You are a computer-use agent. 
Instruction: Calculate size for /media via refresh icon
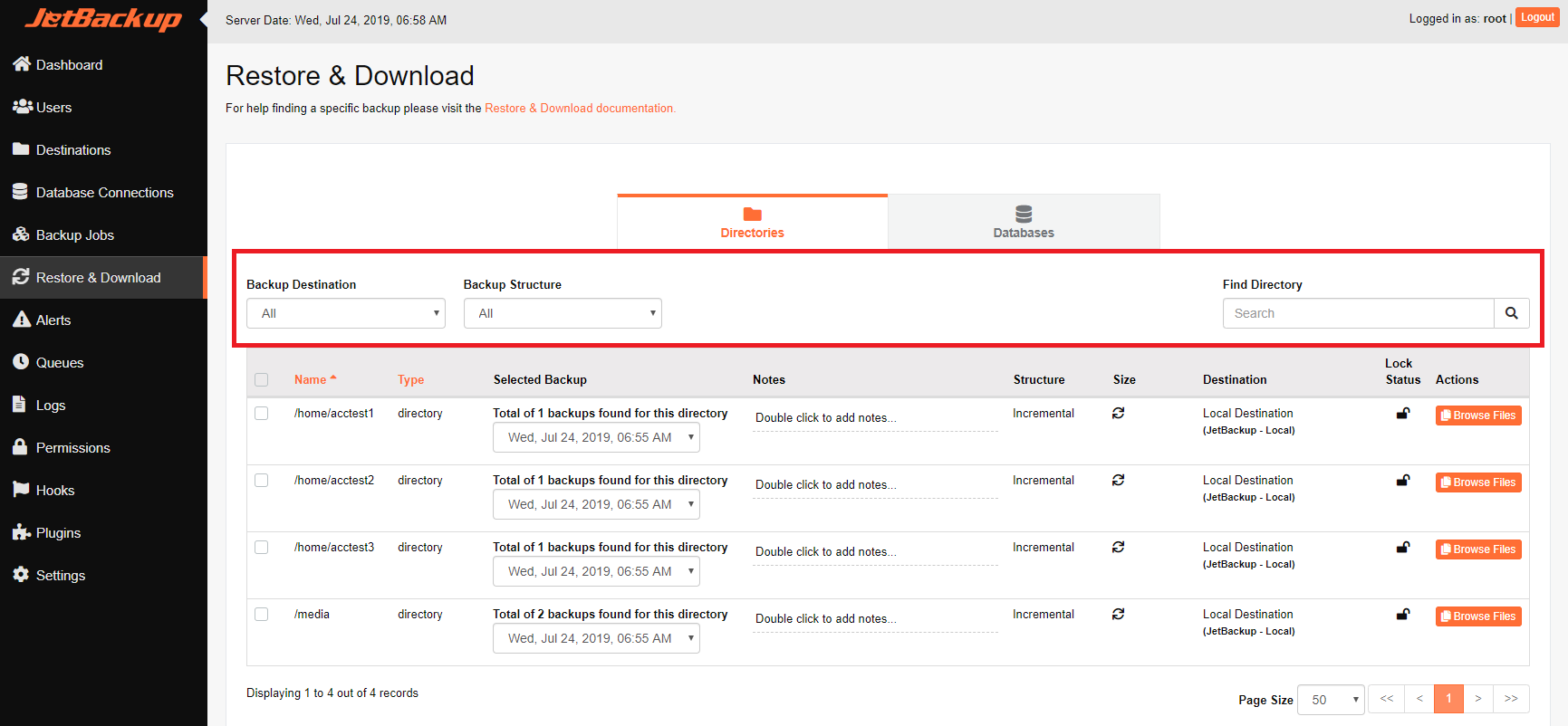tap(1119, 614)
